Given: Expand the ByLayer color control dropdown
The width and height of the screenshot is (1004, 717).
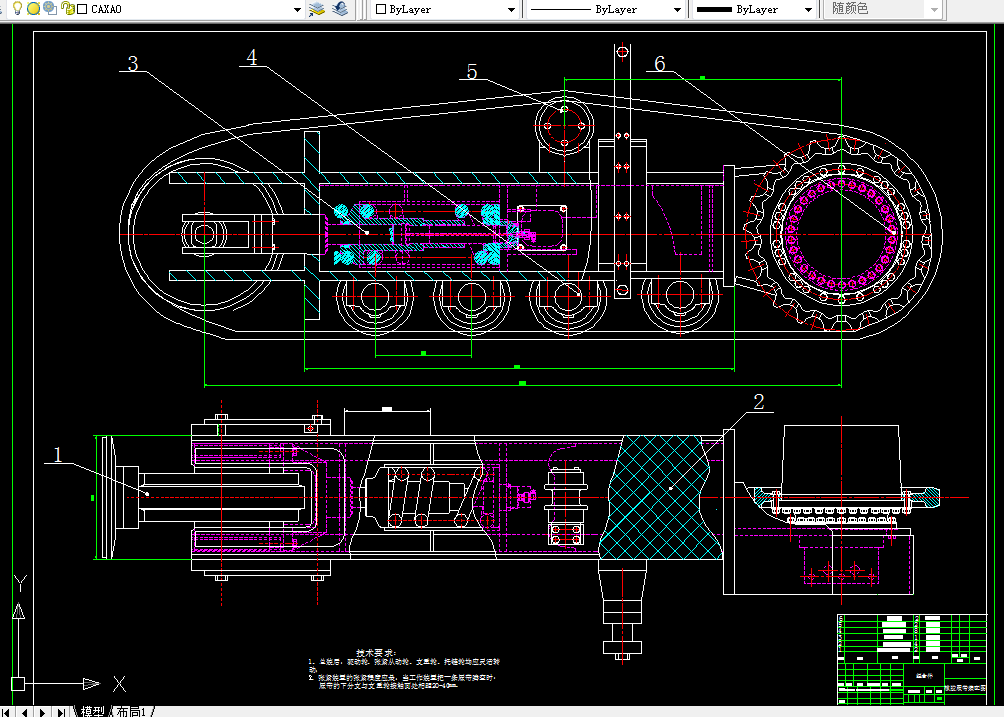Looking at the screenshot, I should [511, 10].
